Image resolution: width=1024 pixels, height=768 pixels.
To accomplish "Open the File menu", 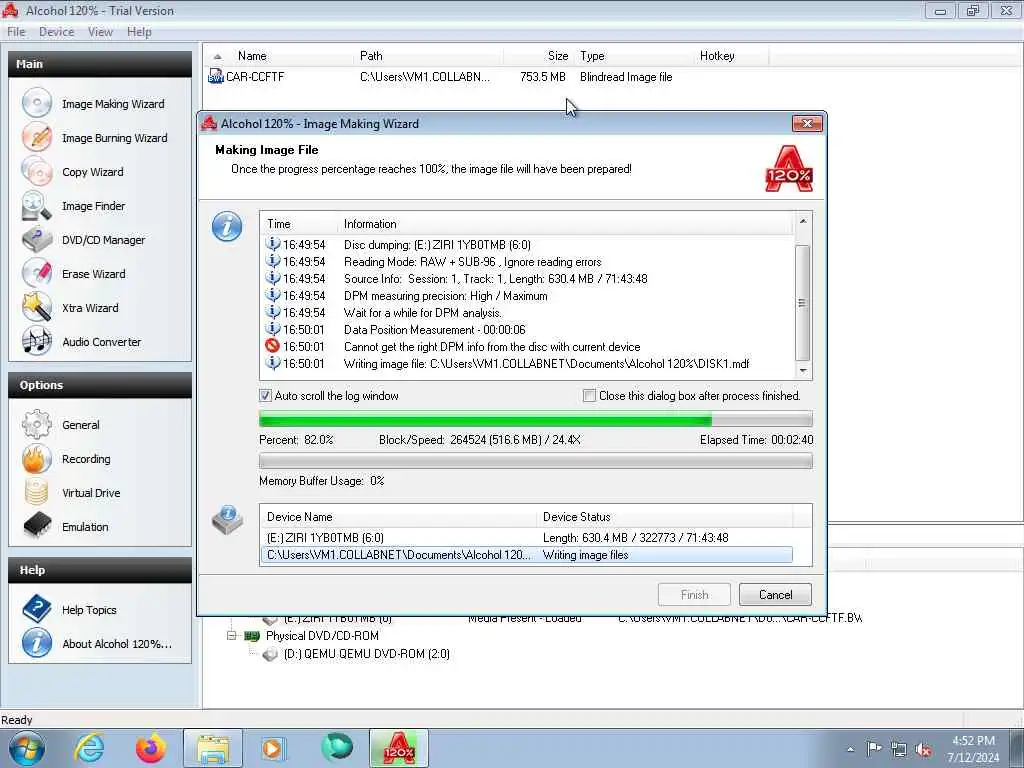I will point(16,32).
